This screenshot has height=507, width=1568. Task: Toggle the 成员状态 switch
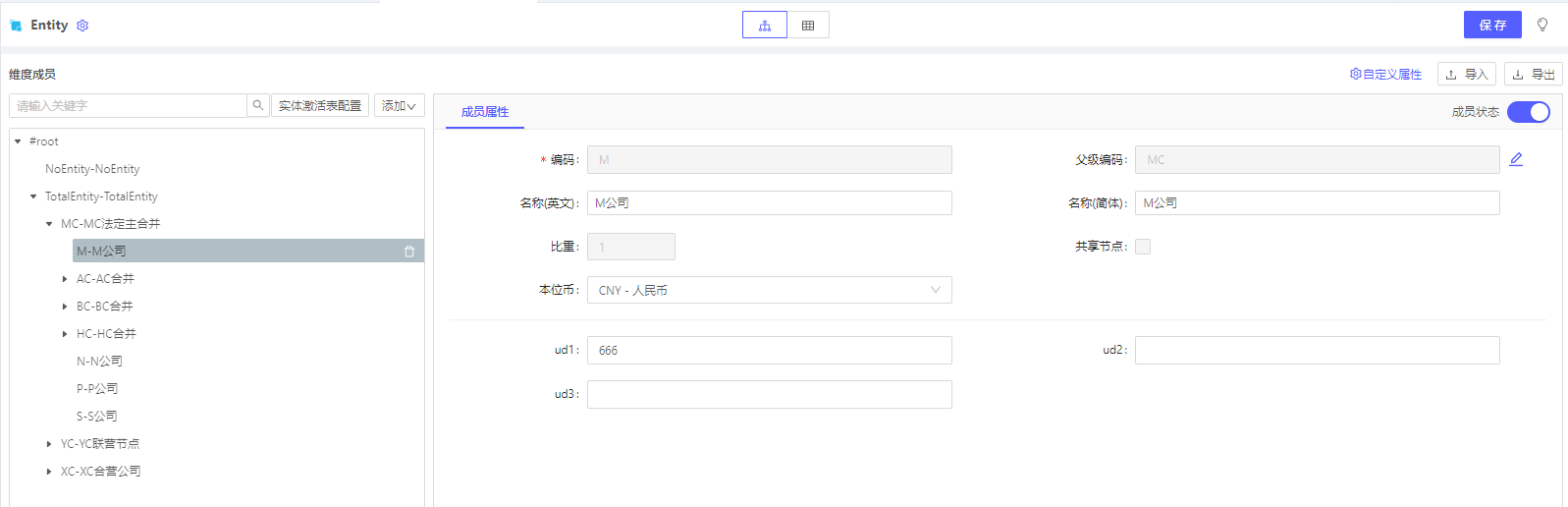tap(1528, 112)
